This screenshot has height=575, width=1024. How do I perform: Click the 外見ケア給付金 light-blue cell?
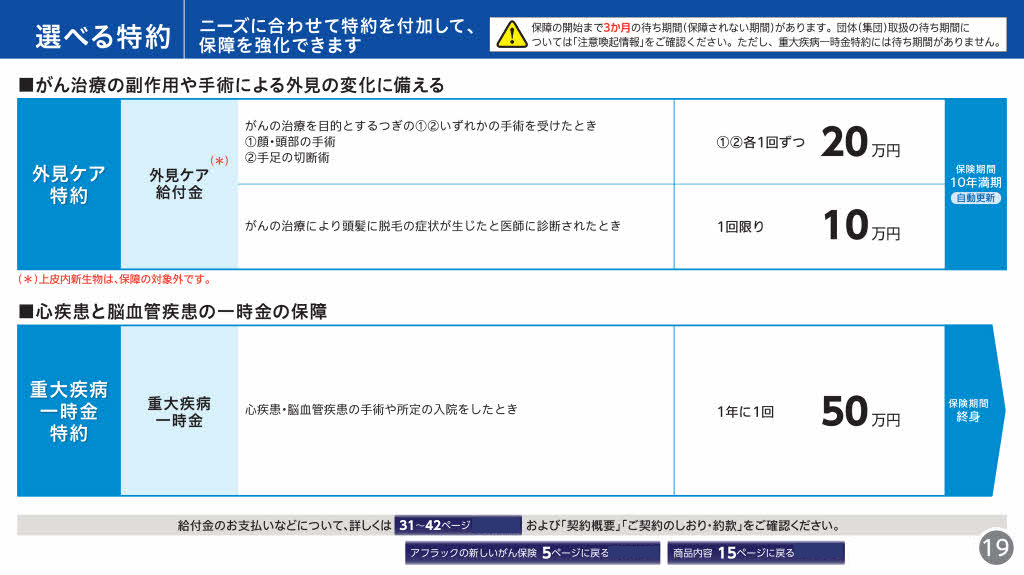(179, 184)
